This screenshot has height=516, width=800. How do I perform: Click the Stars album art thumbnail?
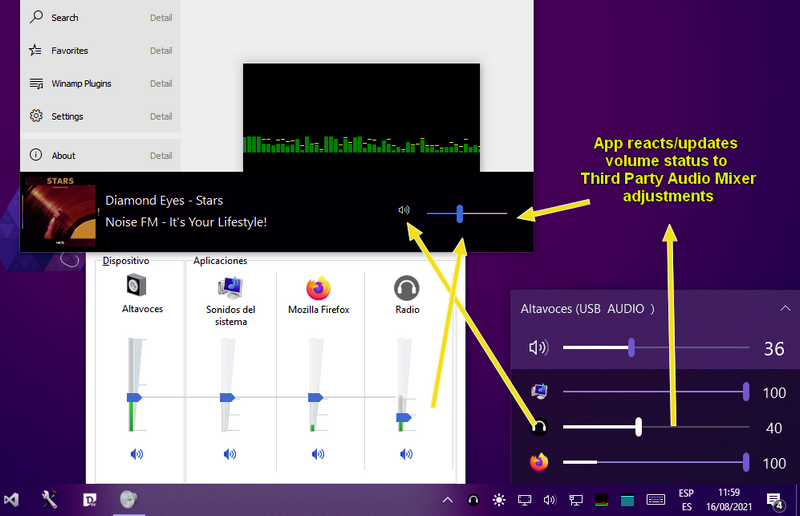pyautogui.click(x=60, y=212)
